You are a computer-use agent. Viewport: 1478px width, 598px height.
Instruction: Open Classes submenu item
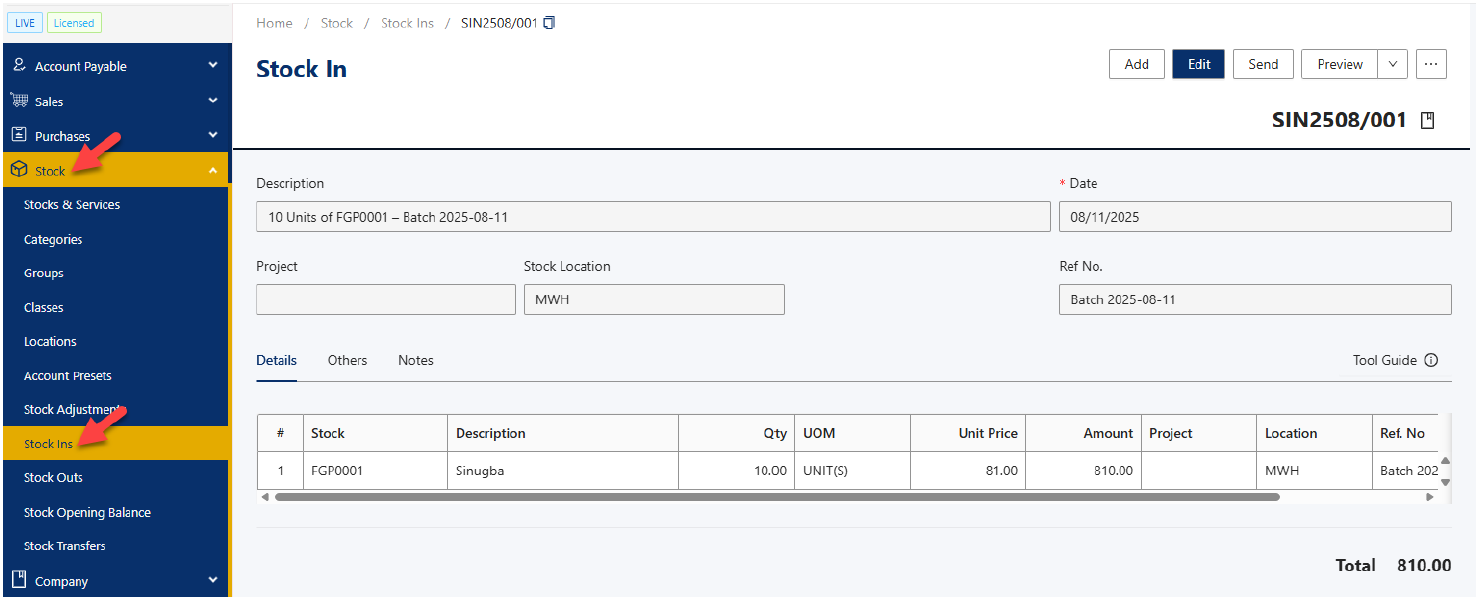point(44,307)
